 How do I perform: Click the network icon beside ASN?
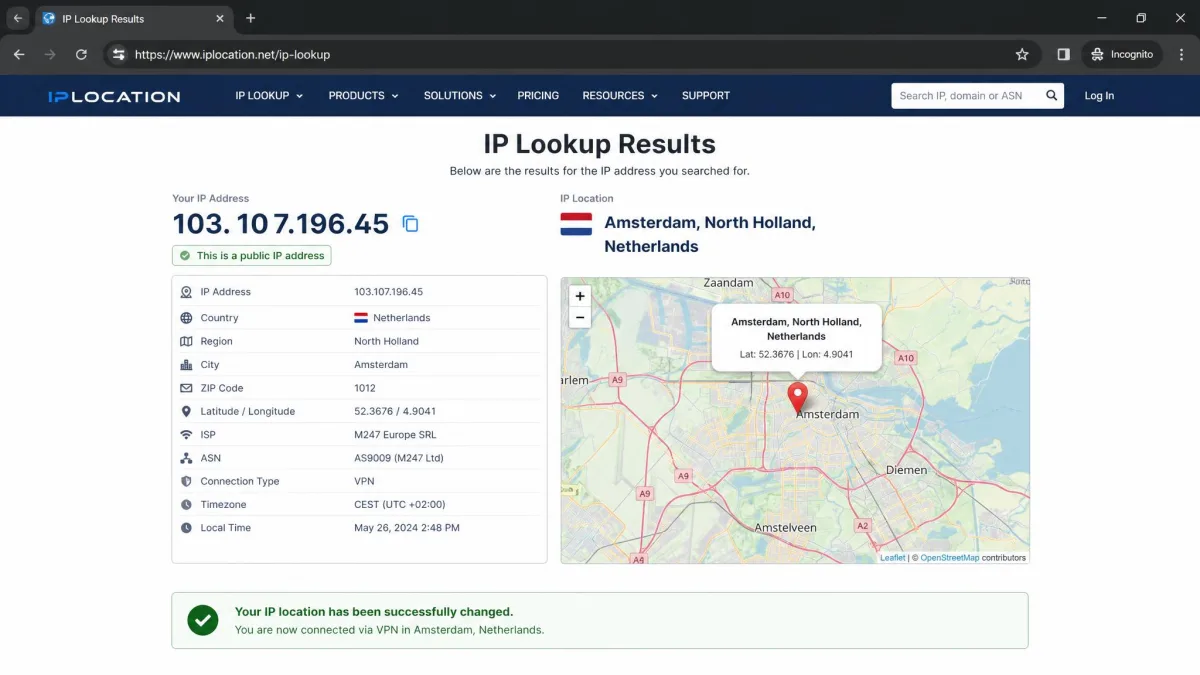(x=186, y=458)
